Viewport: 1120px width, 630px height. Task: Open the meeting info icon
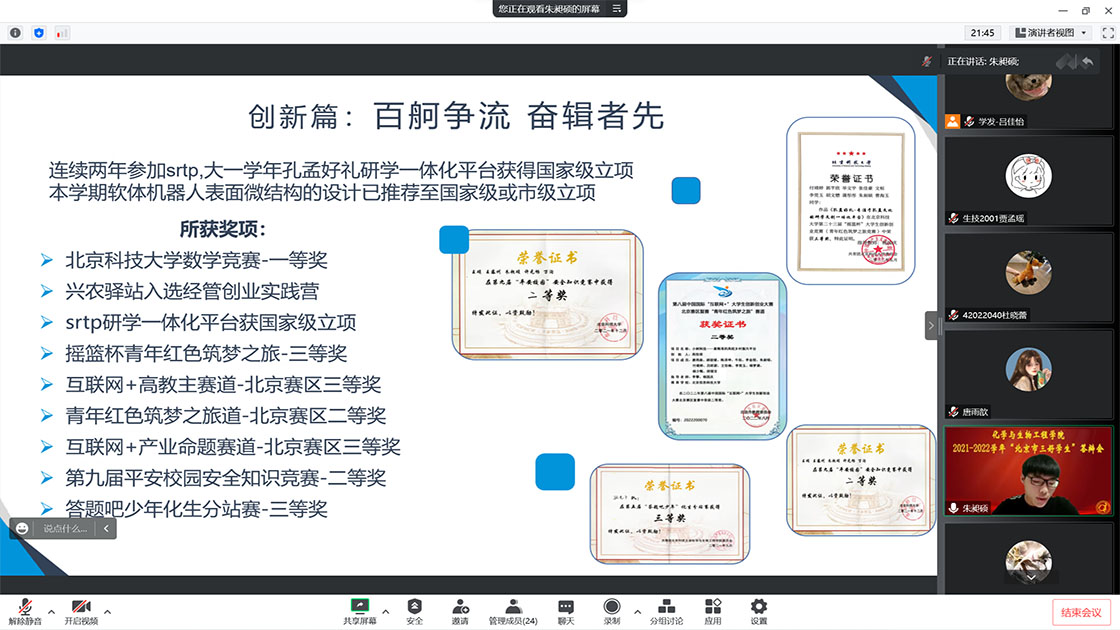(15, 33)
